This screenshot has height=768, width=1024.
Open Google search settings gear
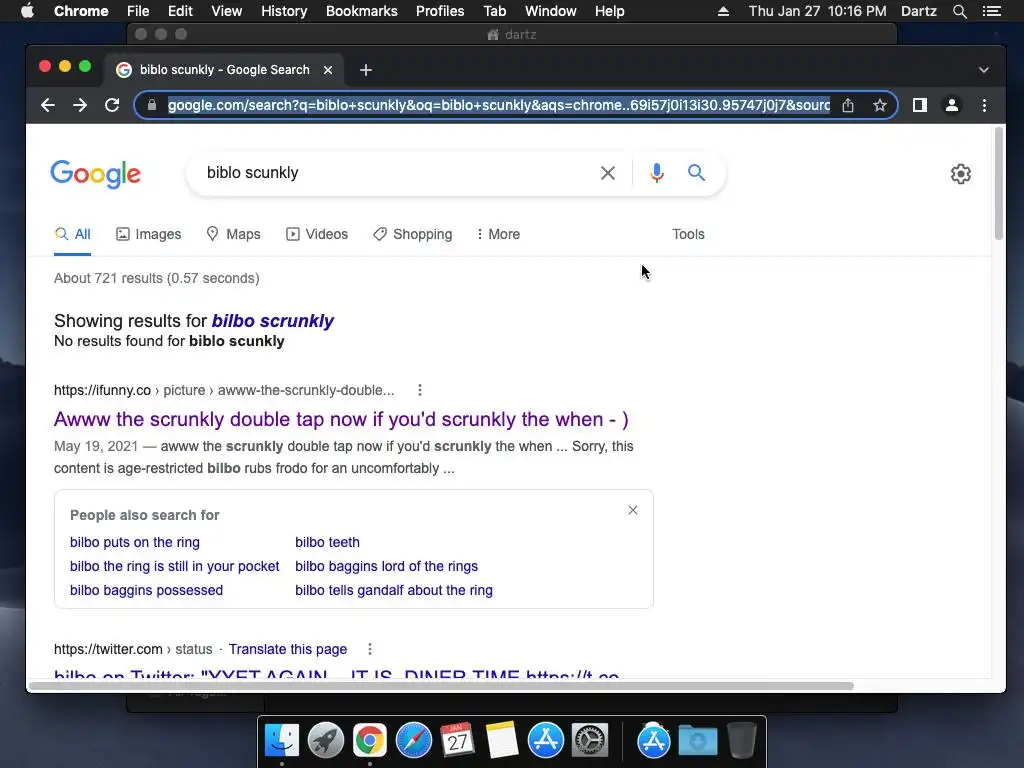click(x=961, y=174)
